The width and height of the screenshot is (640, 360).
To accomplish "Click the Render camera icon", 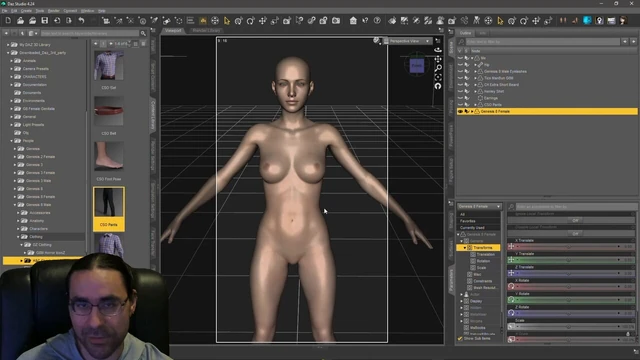I will pyautogui.click(x=336, y=20).
